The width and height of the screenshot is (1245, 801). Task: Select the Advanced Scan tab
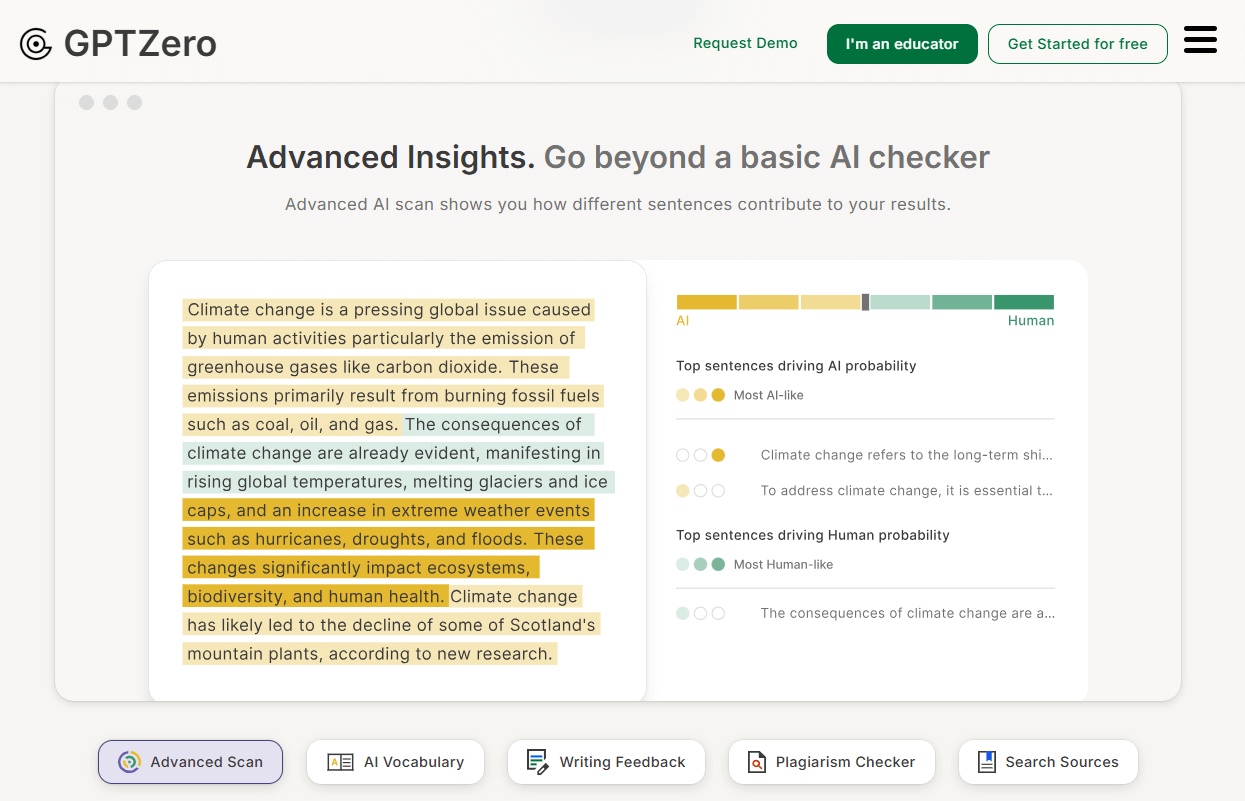pyautogui.click(x=190, y=762)
